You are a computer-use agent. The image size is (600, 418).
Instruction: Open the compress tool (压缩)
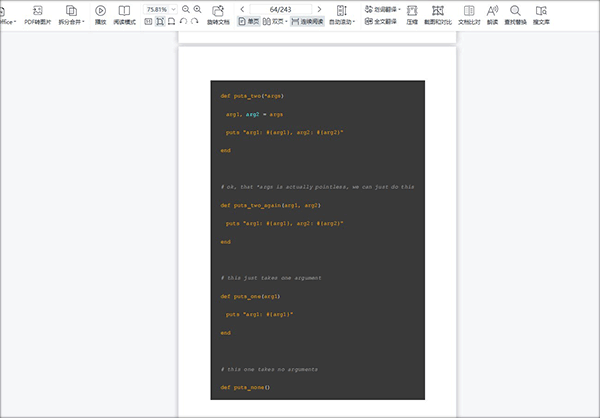pos(412,15)
